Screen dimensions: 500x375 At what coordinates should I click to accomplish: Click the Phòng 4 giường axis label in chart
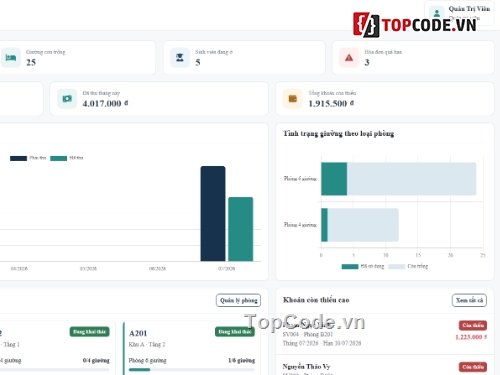point(300,225)
